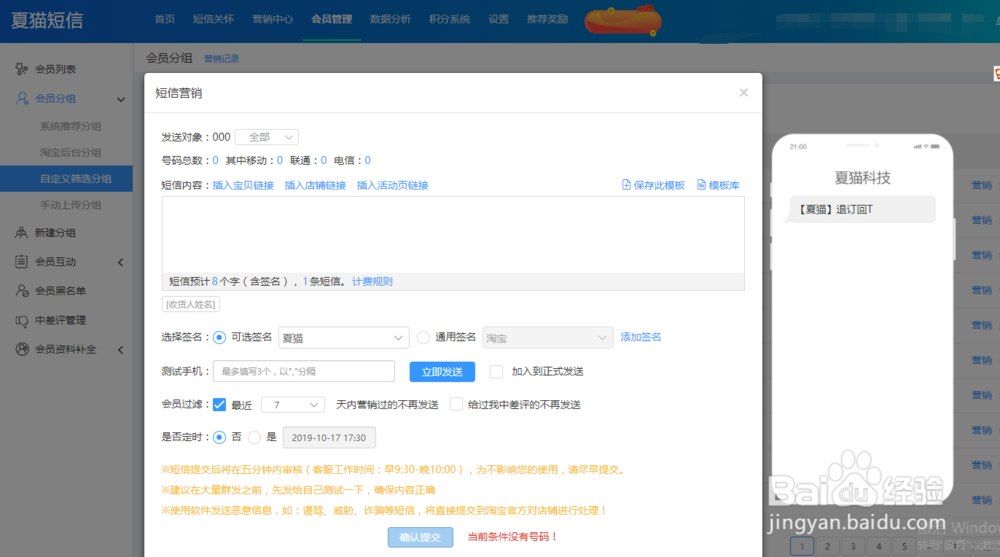
Task: Open the 营销中心 top menu
Action: (x=272, y=19)
